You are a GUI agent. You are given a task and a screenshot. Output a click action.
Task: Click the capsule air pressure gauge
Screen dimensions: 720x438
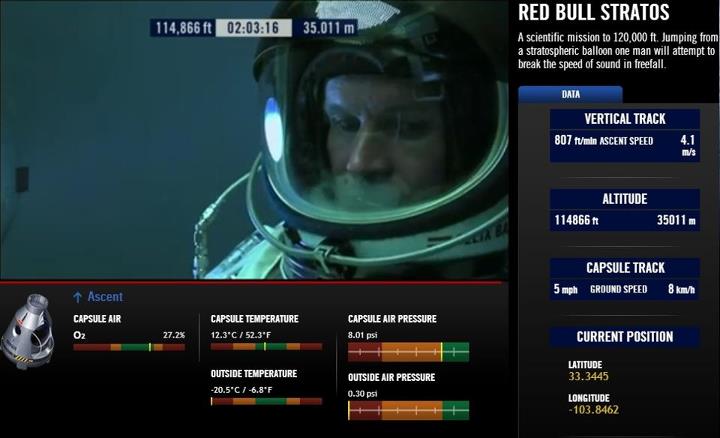tap(408, 352)
